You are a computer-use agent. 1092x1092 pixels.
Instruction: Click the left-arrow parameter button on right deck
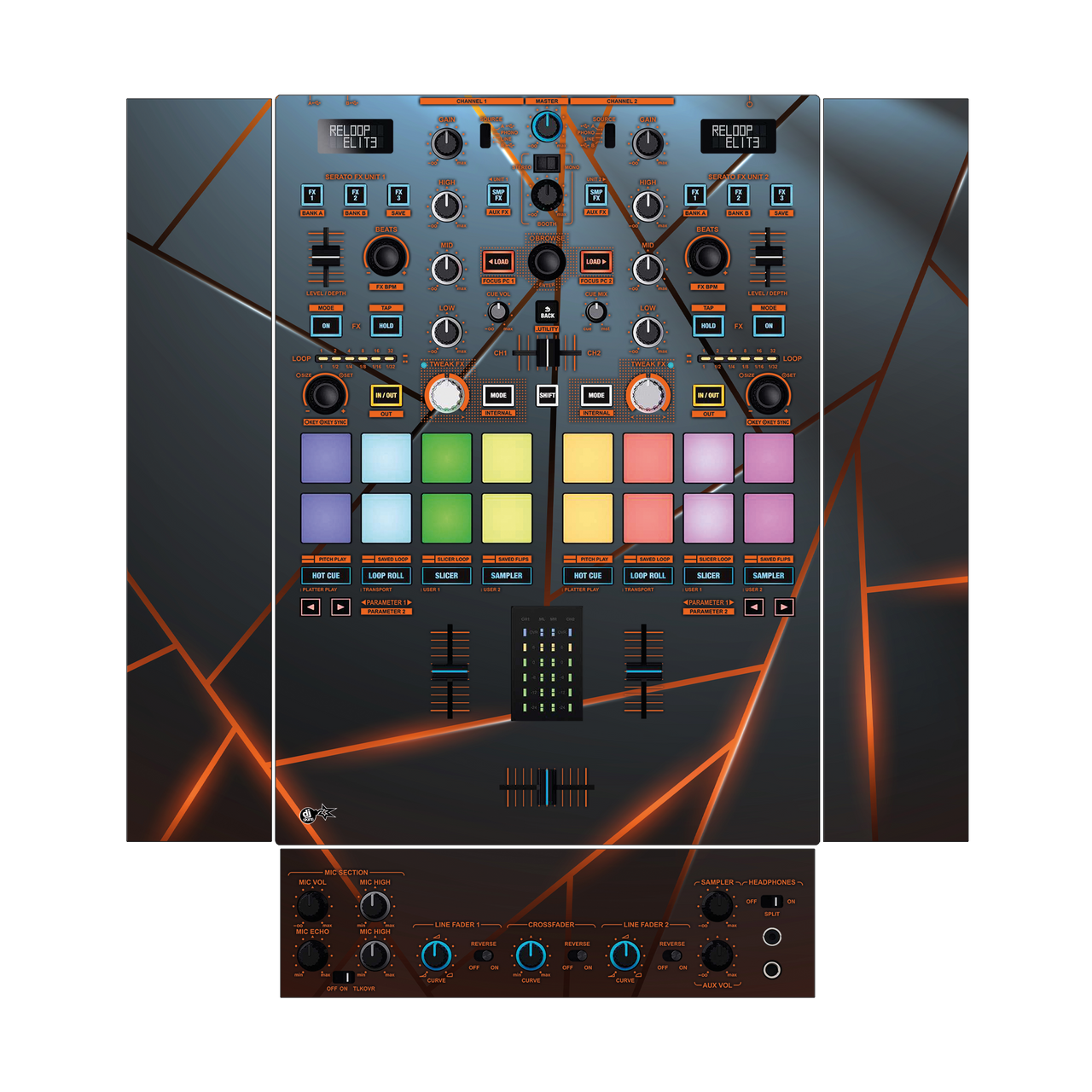(754, 607)
